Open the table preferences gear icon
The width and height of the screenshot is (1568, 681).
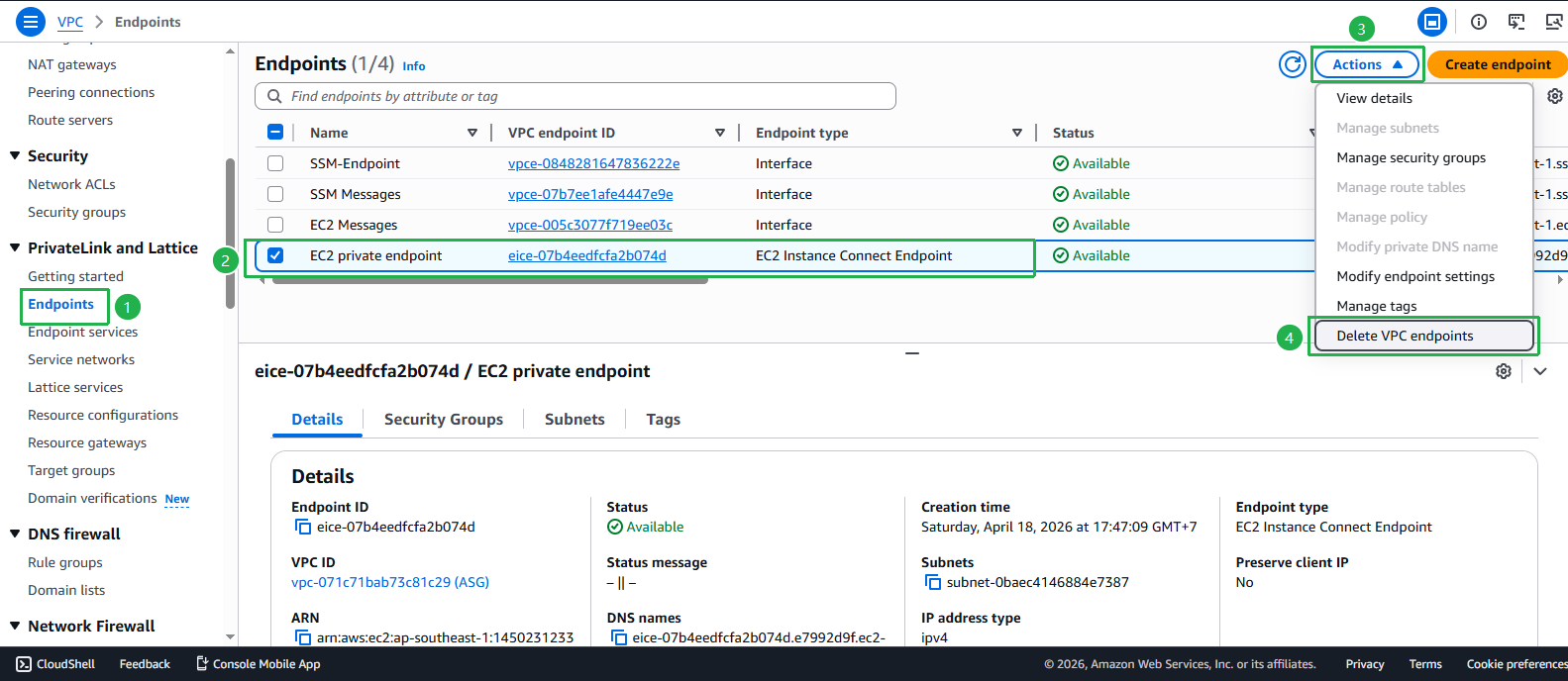click(1555, 96)
